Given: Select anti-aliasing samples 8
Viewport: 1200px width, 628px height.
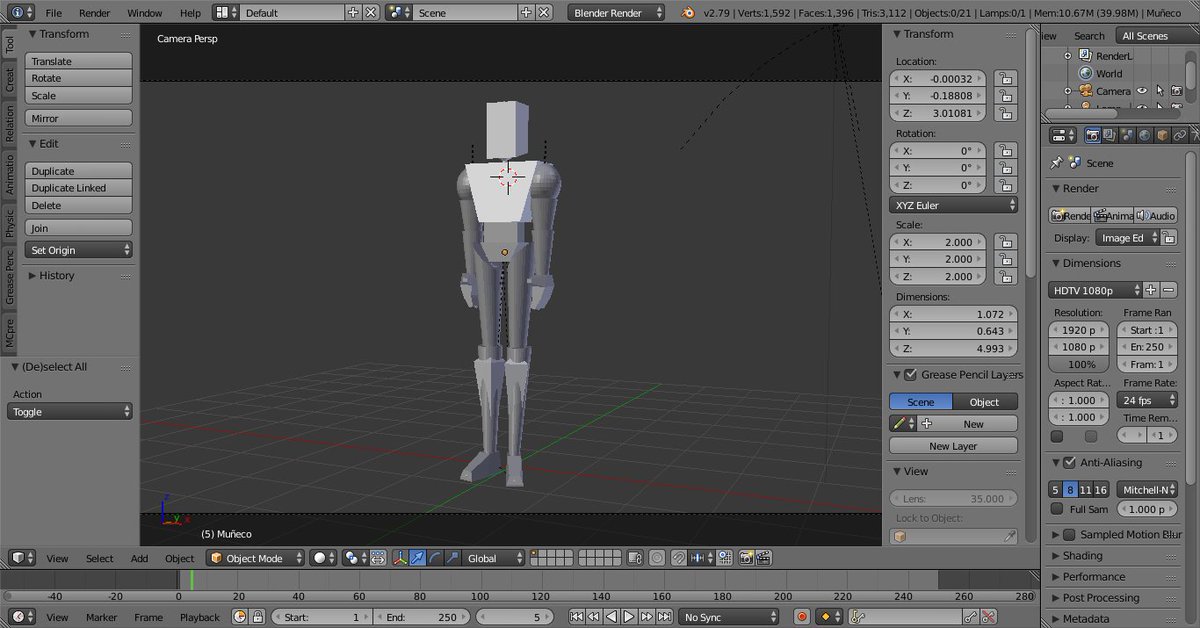Looking at the screenshot, I should pyautogui.click(x=1070, y=490).
